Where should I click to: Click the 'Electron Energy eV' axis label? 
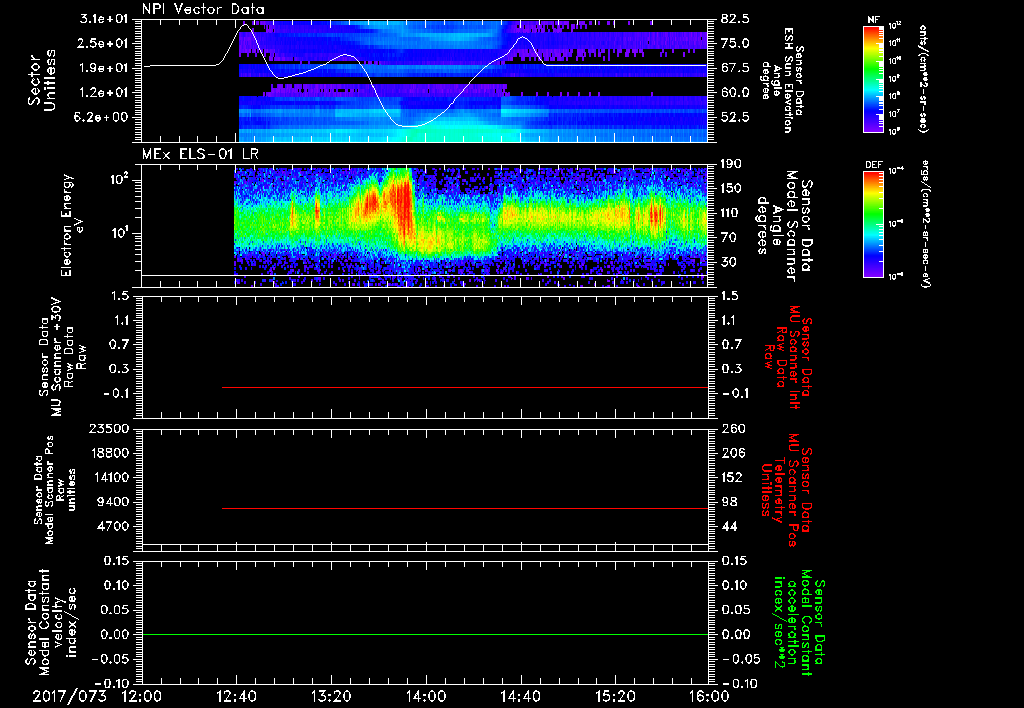72,225
